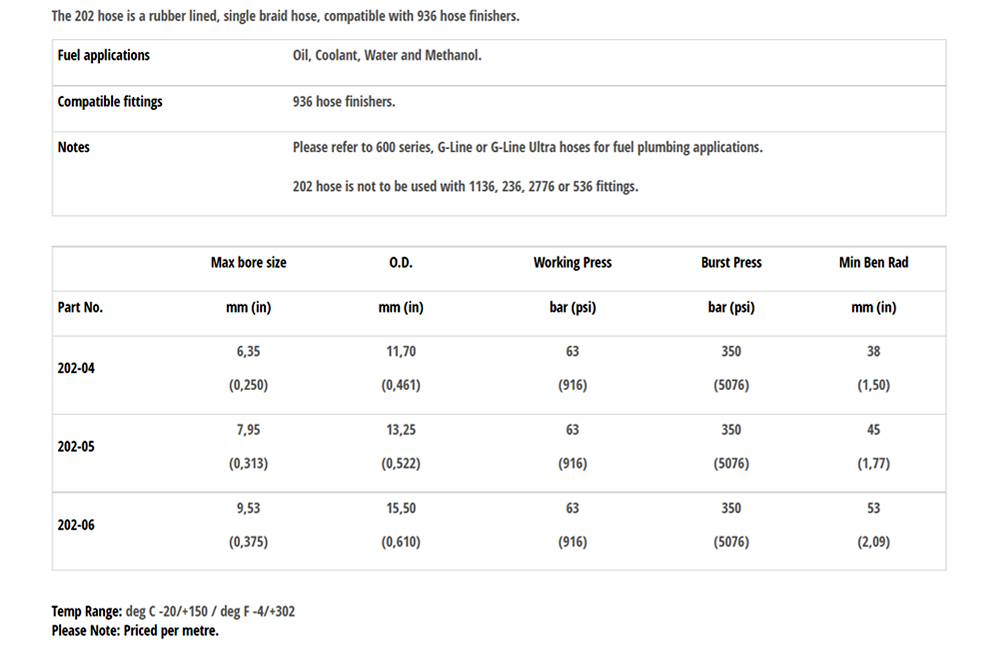Image resolution: width=1000 pixels, height=650 pixels.
Task: Click the Min Ben Rad column header
Action: [x=873, y=262]
